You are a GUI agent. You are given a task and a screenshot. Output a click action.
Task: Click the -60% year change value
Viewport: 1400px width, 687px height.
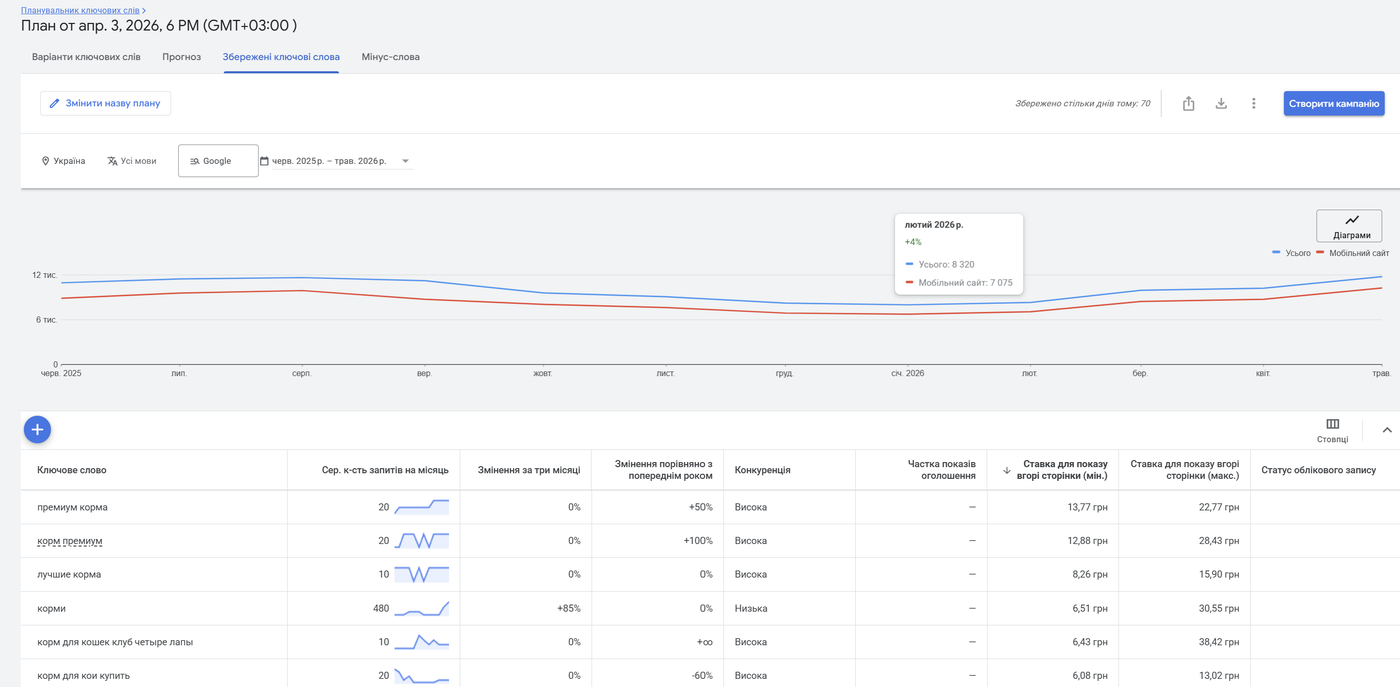700,676
